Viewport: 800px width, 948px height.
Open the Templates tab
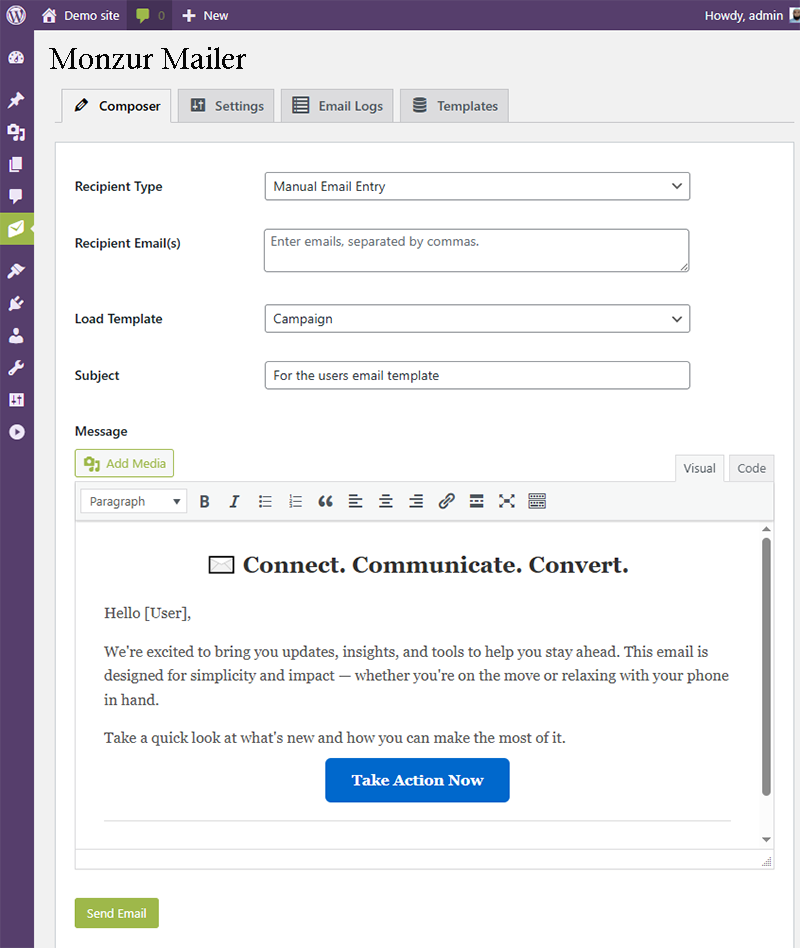[454, 106]
